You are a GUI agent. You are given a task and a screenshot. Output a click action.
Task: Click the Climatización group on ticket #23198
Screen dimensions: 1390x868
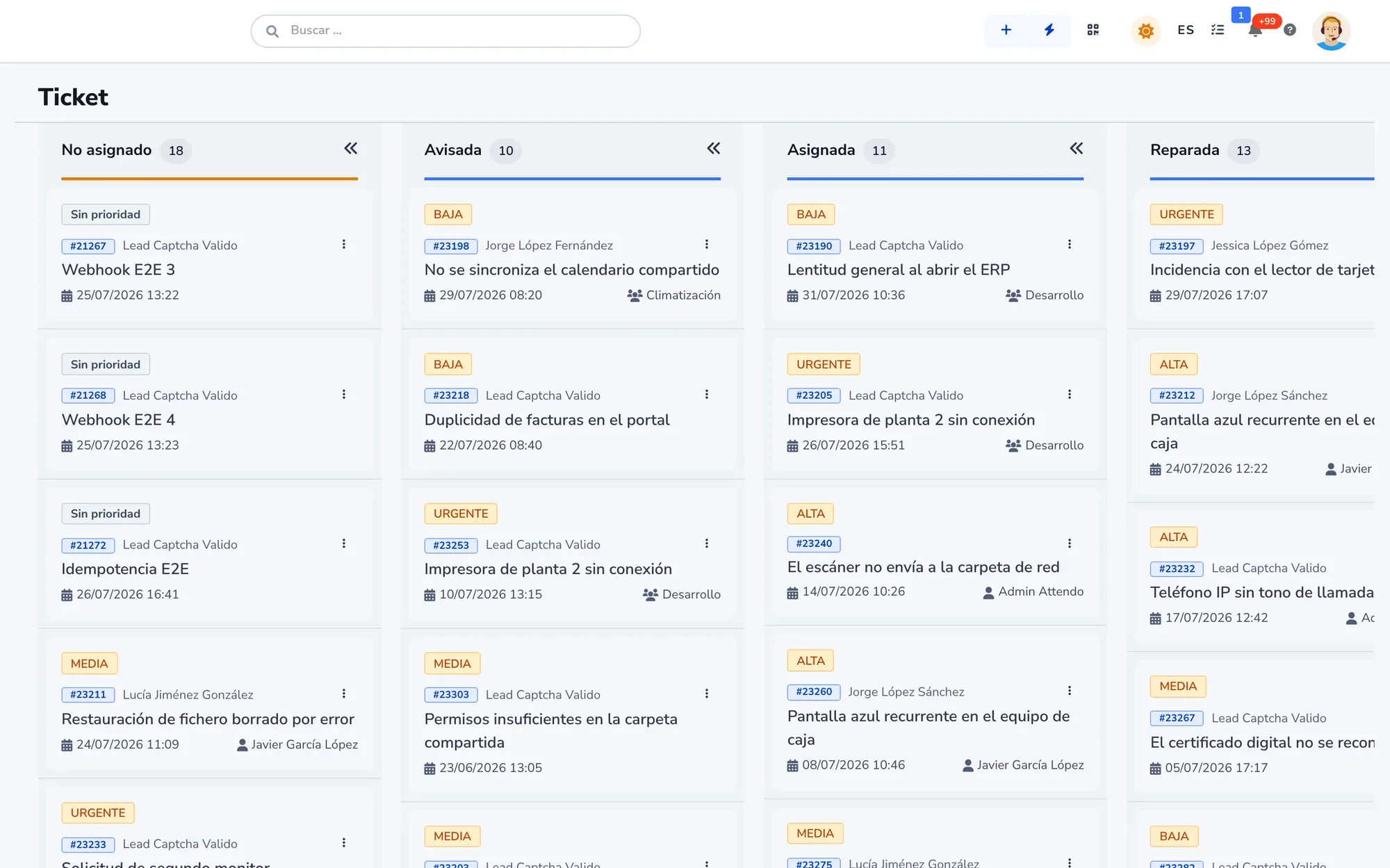(x=673, y=295)
